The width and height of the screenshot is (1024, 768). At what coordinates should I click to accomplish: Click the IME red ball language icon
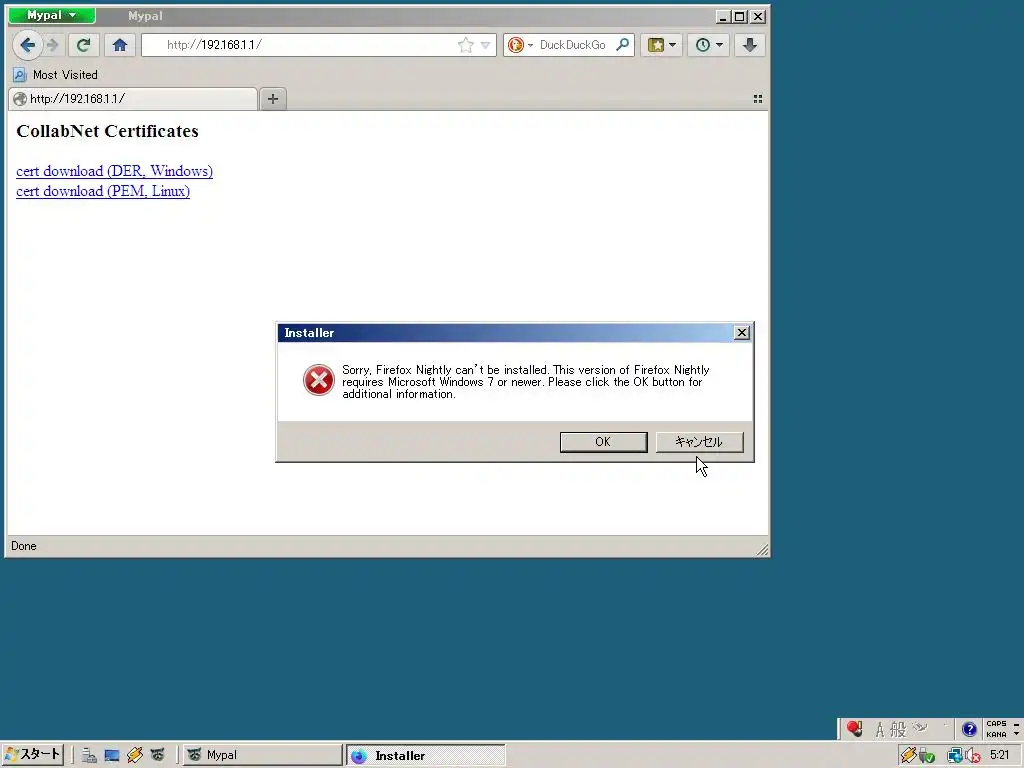pos(854,728)
